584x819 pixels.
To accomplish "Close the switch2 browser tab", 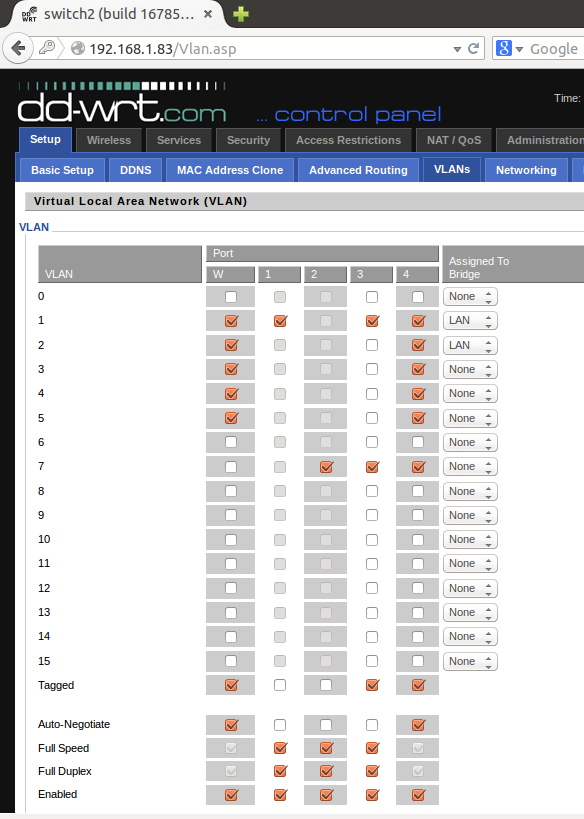I will click(208, 14).
